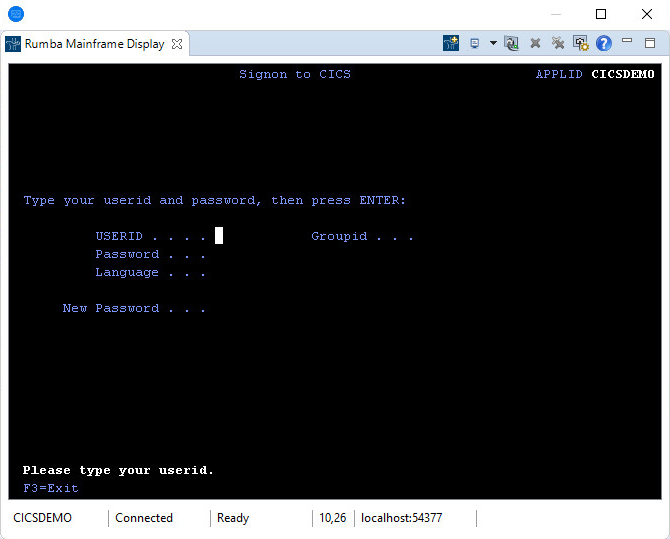The height and width of the screenshot is (539, 670).
Task: Open the session settings gear icon
Action: [x=580, y=44]
